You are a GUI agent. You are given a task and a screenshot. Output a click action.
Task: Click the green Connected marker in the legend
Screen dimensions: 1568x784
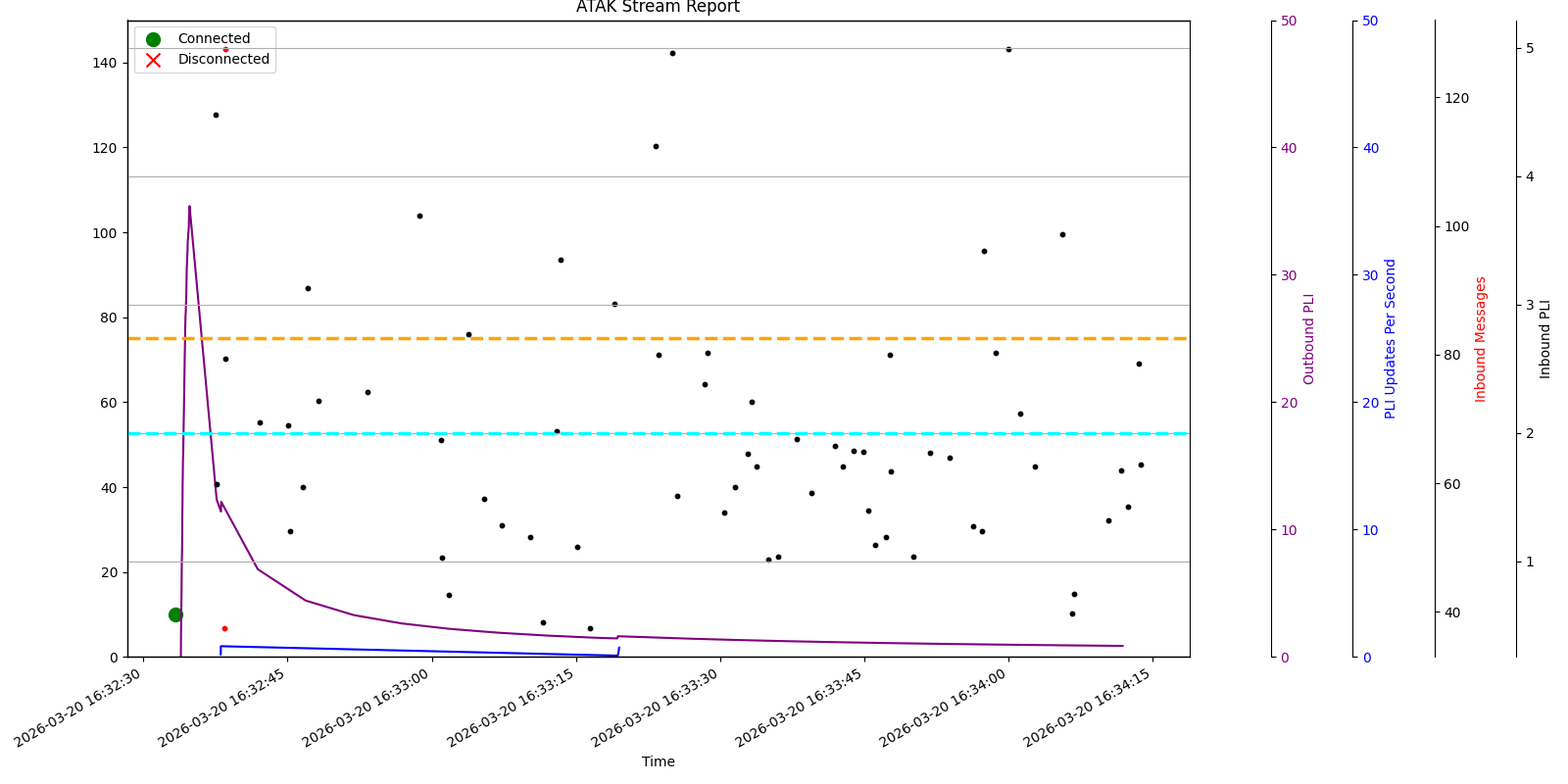[153, 39]
